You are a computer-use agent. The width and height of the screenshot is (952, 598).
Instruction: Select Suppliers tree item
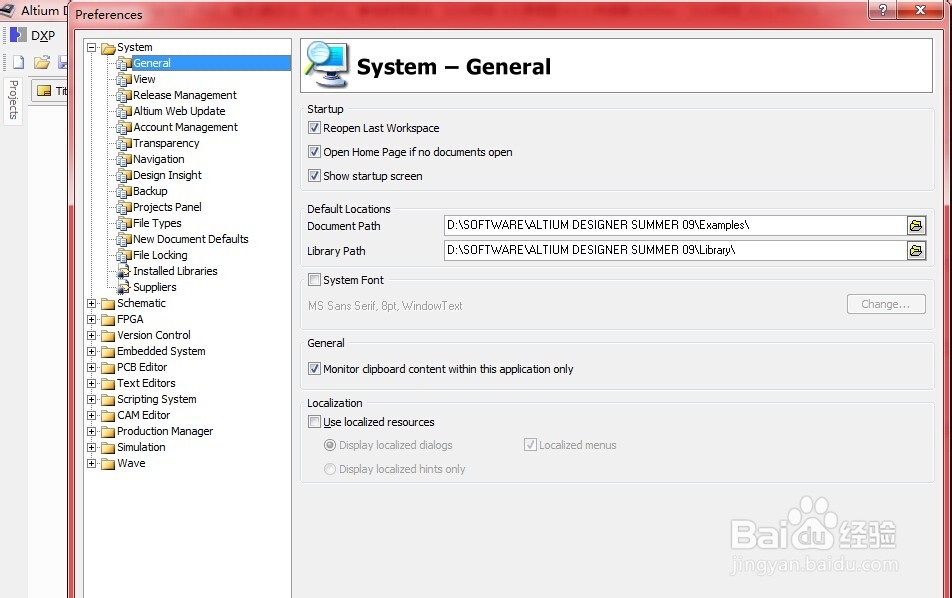(x=155, y=287)
